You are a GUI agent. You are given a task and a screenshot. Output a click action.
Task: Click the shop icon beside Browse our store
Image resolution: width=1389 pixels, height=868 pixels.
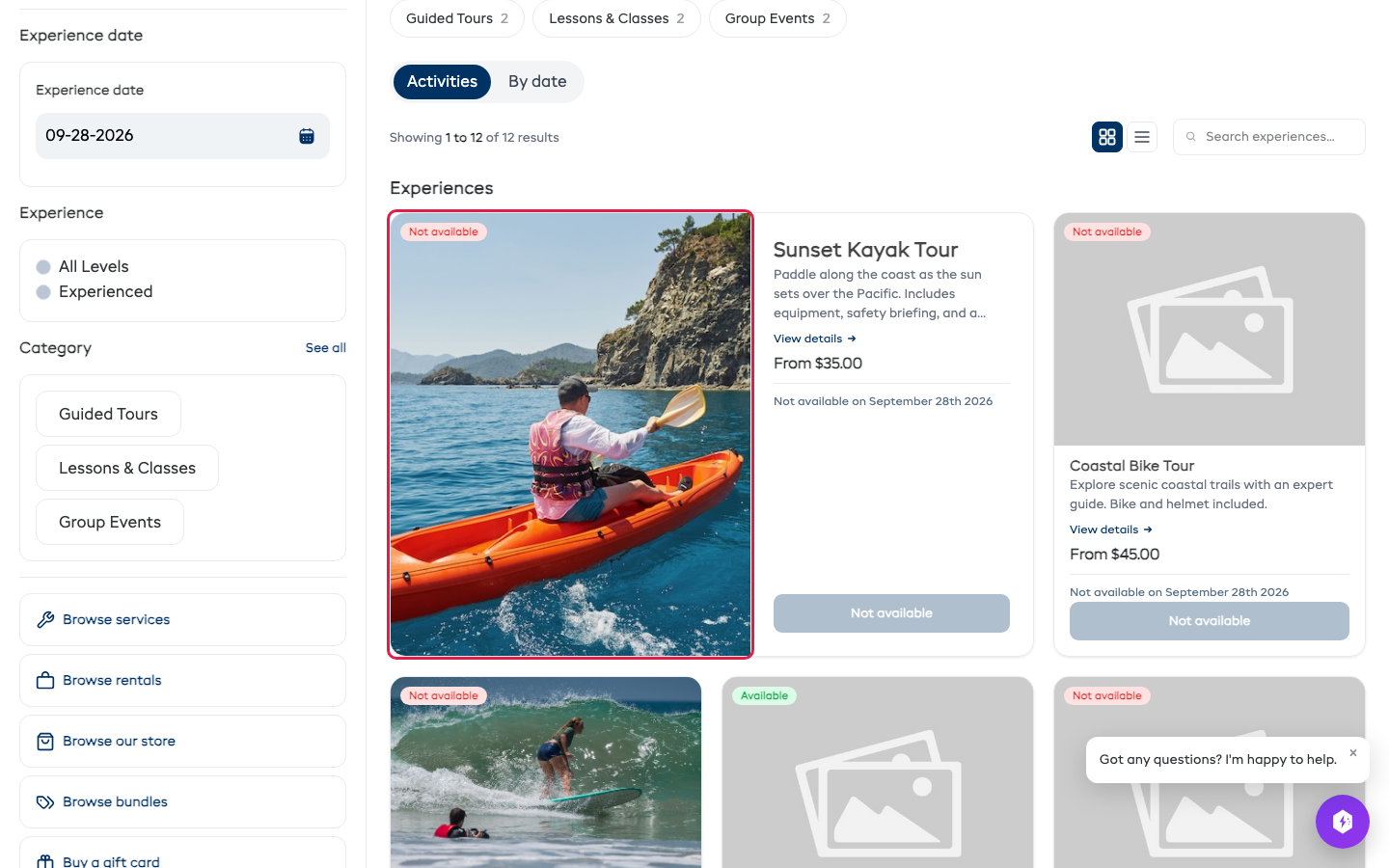coord(45,742)
